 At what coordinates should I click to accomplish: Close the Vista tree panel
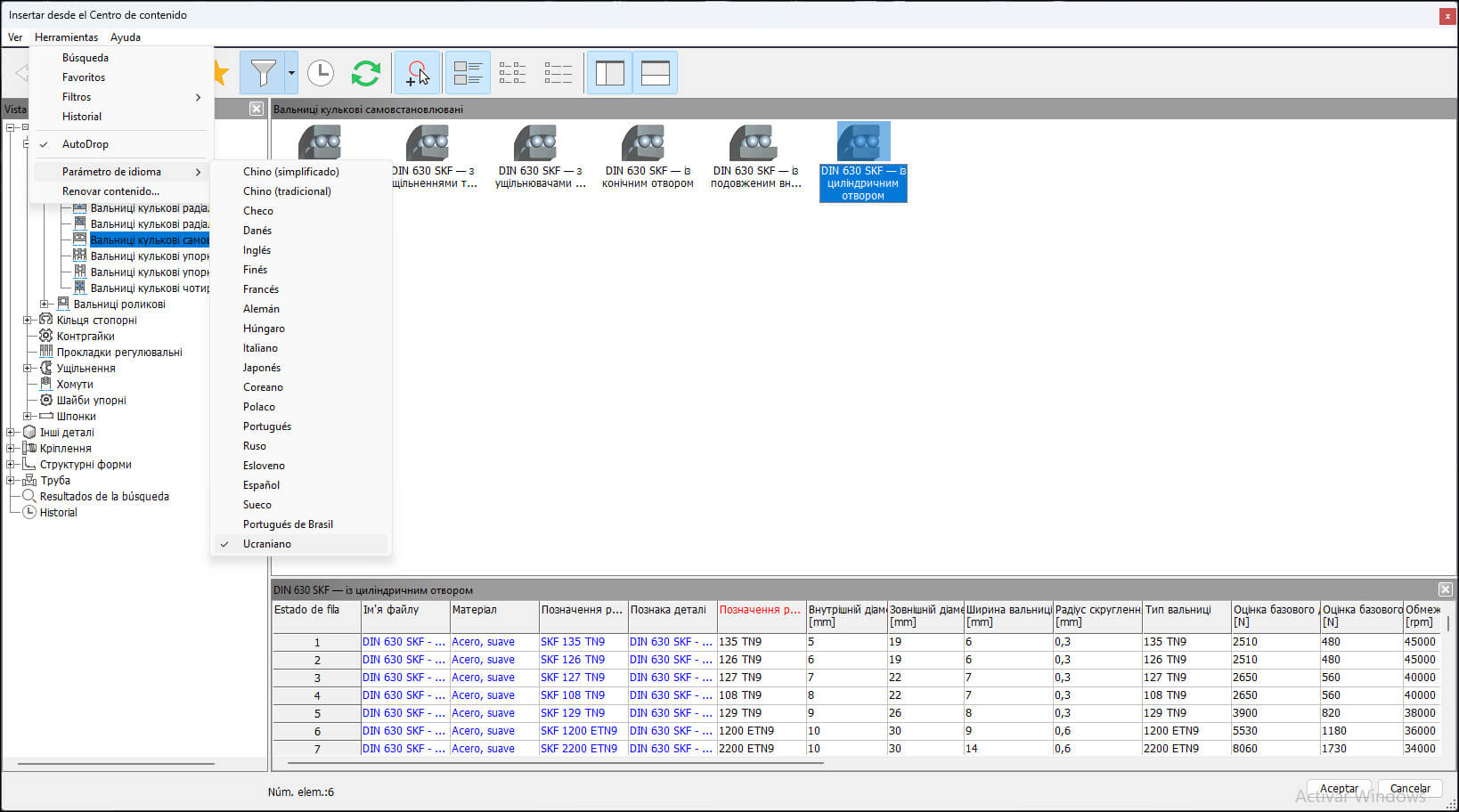[257, 109]
